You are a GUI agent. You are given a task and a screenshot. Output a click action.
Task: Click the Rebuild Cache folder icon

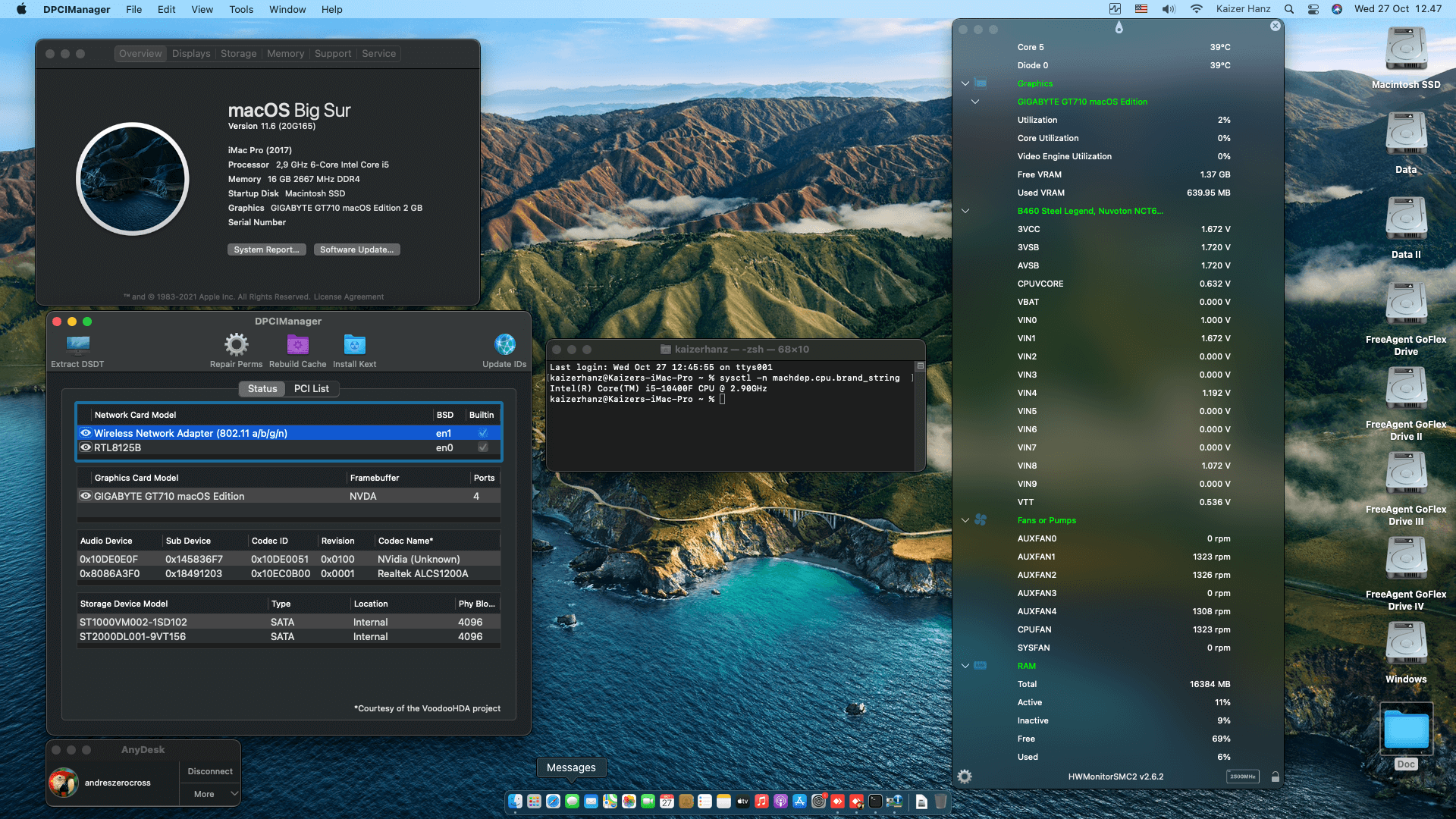pyautogui.click(x=297, y=345)
